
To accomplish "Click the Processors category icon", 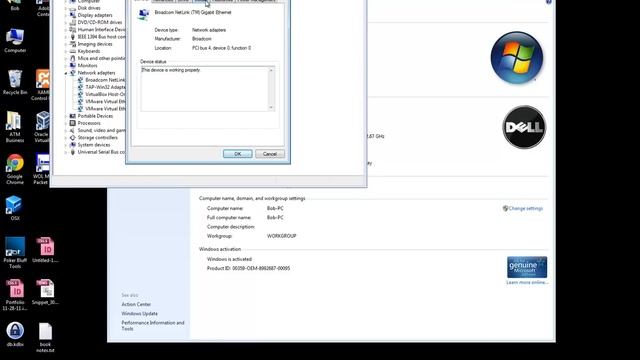I will 73,123.
